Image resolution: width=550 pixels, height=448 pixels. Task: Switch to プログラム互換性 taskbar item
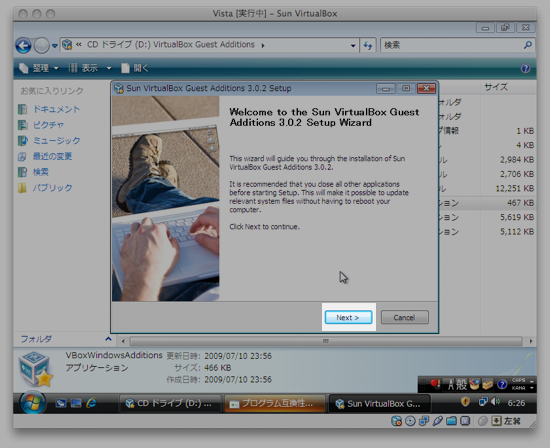pos(275,403)
